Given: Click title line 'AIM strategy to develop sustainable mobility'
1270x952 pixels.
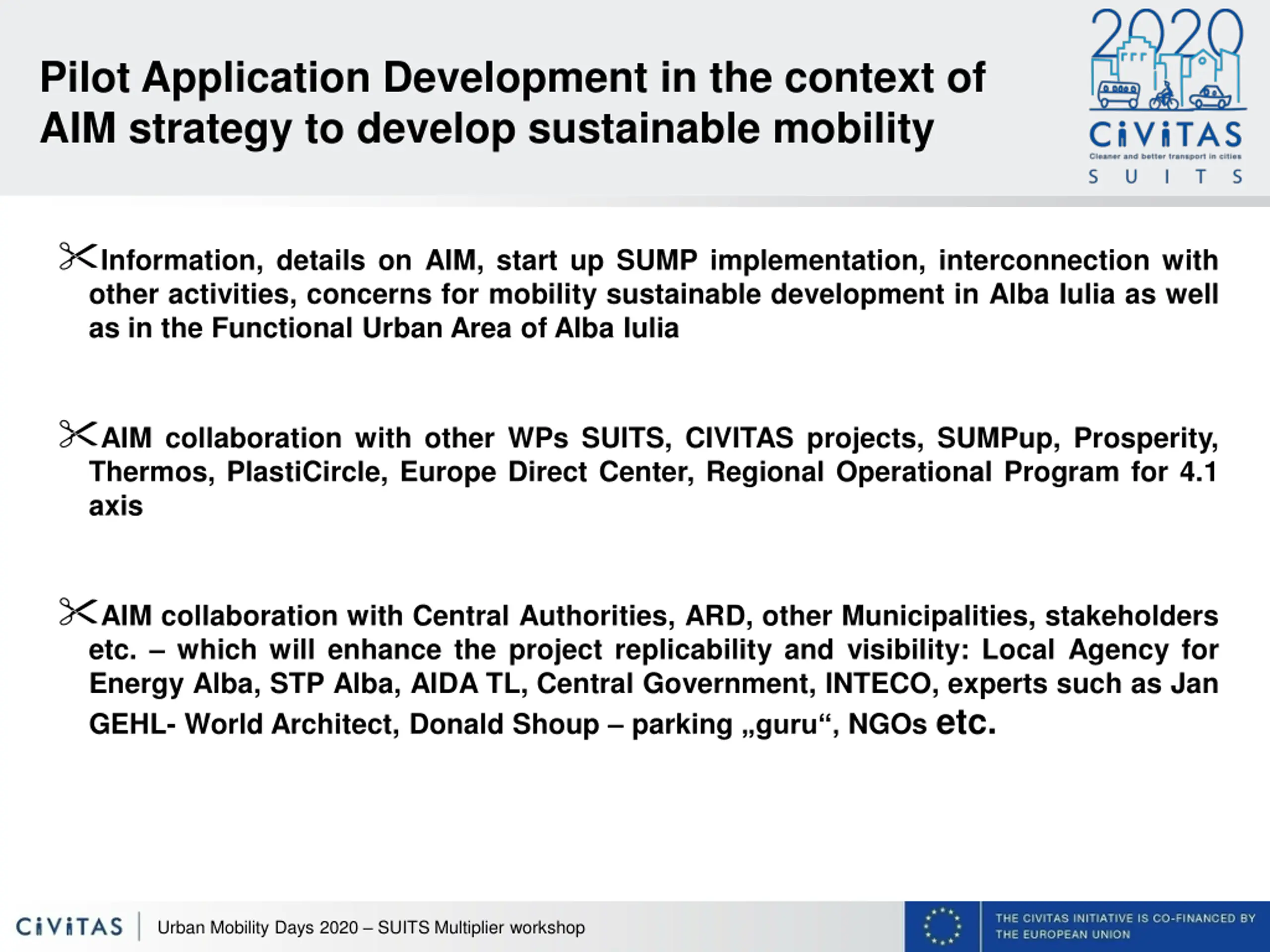Looking at the screenshot, I should click(487, 129).
